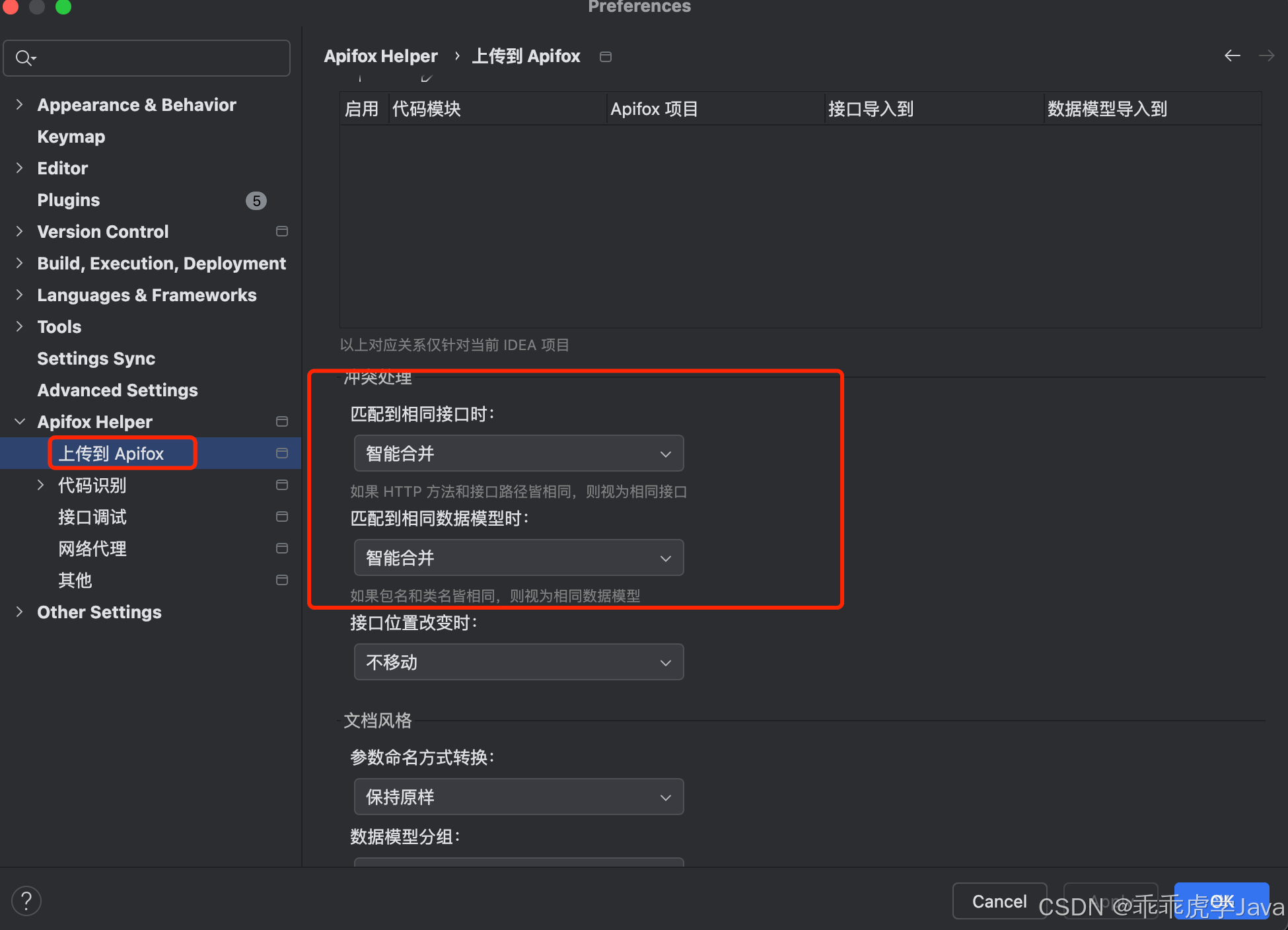Image resolution: width=1288 pixels, height=930 pixels.
Task: Click project icon next to breadcrumb title
Action: [x=605, y=57]
